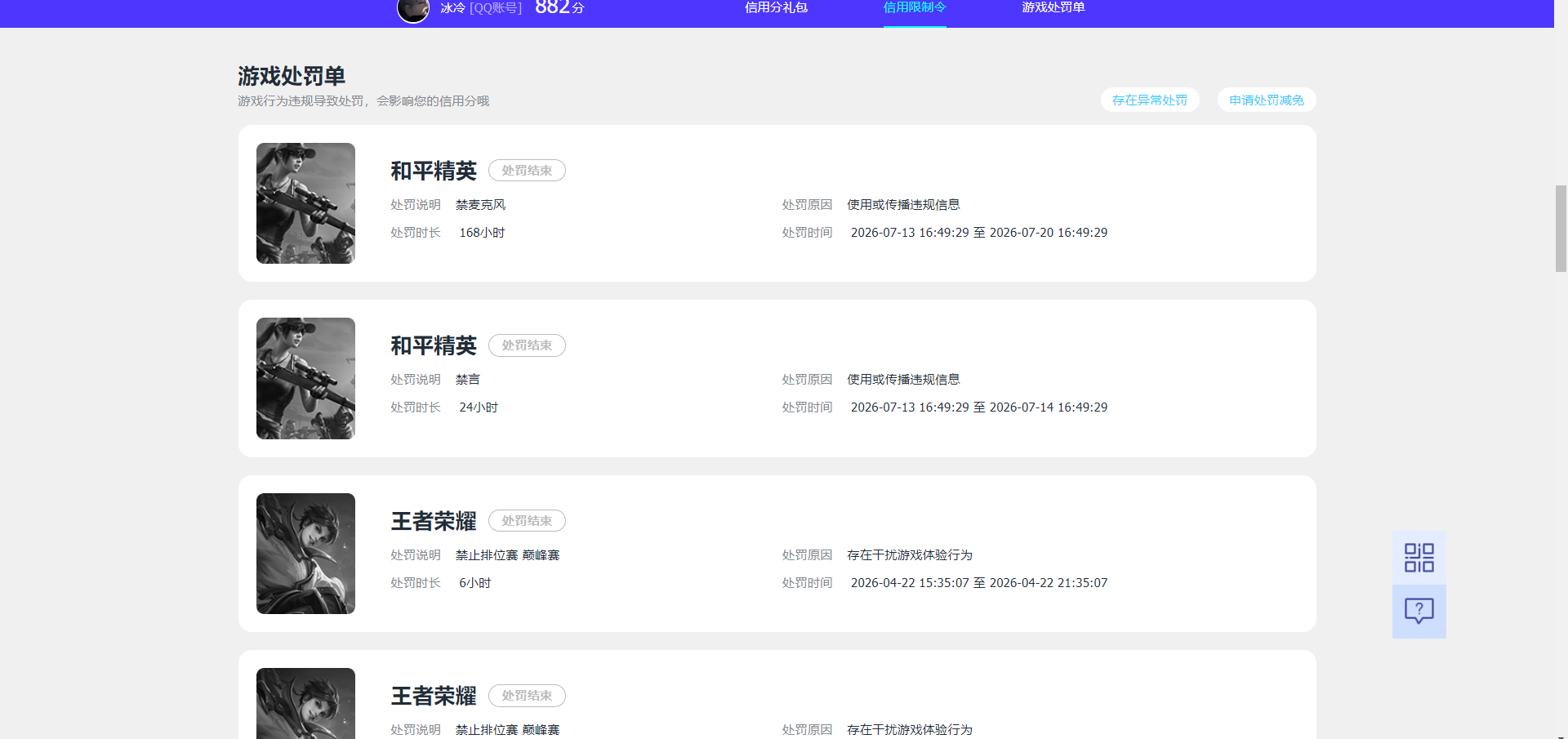Image resolution: width=1568 pixels, height=739 pixels.
Task: Switch to the 游戏处罚单 tab
Action: click(1053, 7)
